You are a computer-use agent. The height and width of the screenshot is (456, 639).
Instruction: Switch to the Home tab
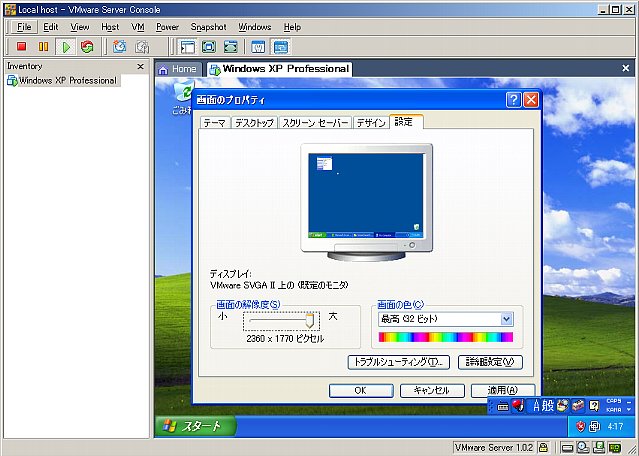click(178, 69)
